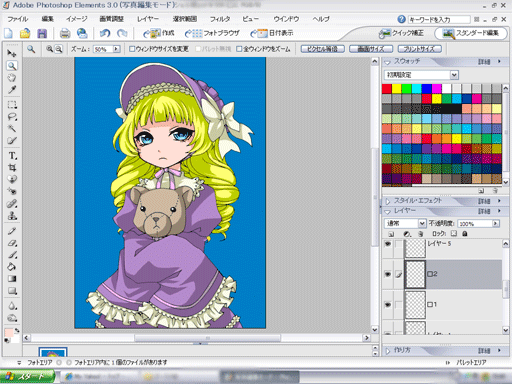
Task: Collapse the スウォッチ palette
Action: pyautogui.click(x=387, y=62)
